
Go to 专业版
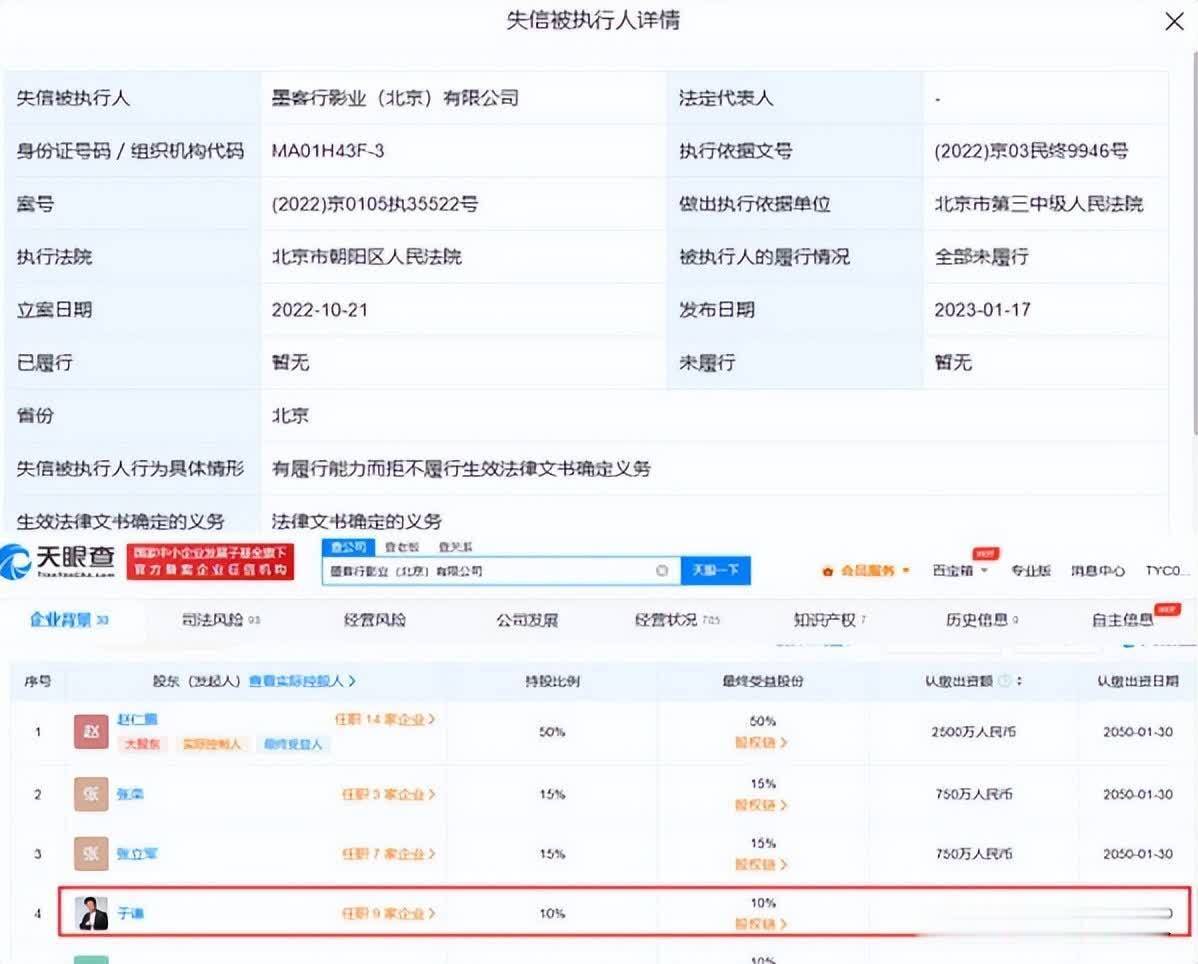pos(1031,571)
